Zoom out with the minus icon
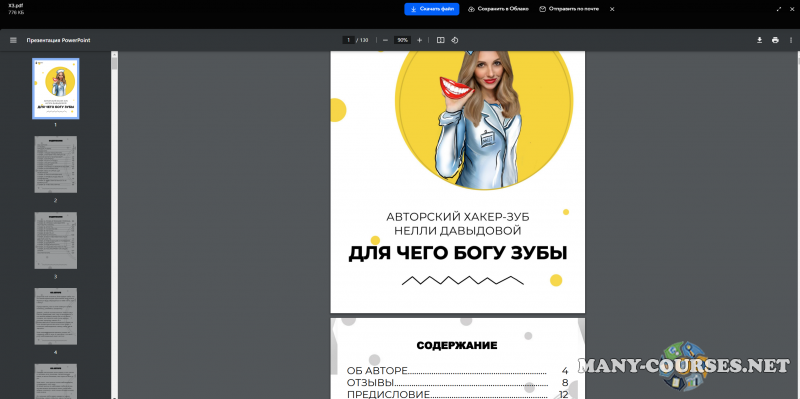 click(385, 40)
